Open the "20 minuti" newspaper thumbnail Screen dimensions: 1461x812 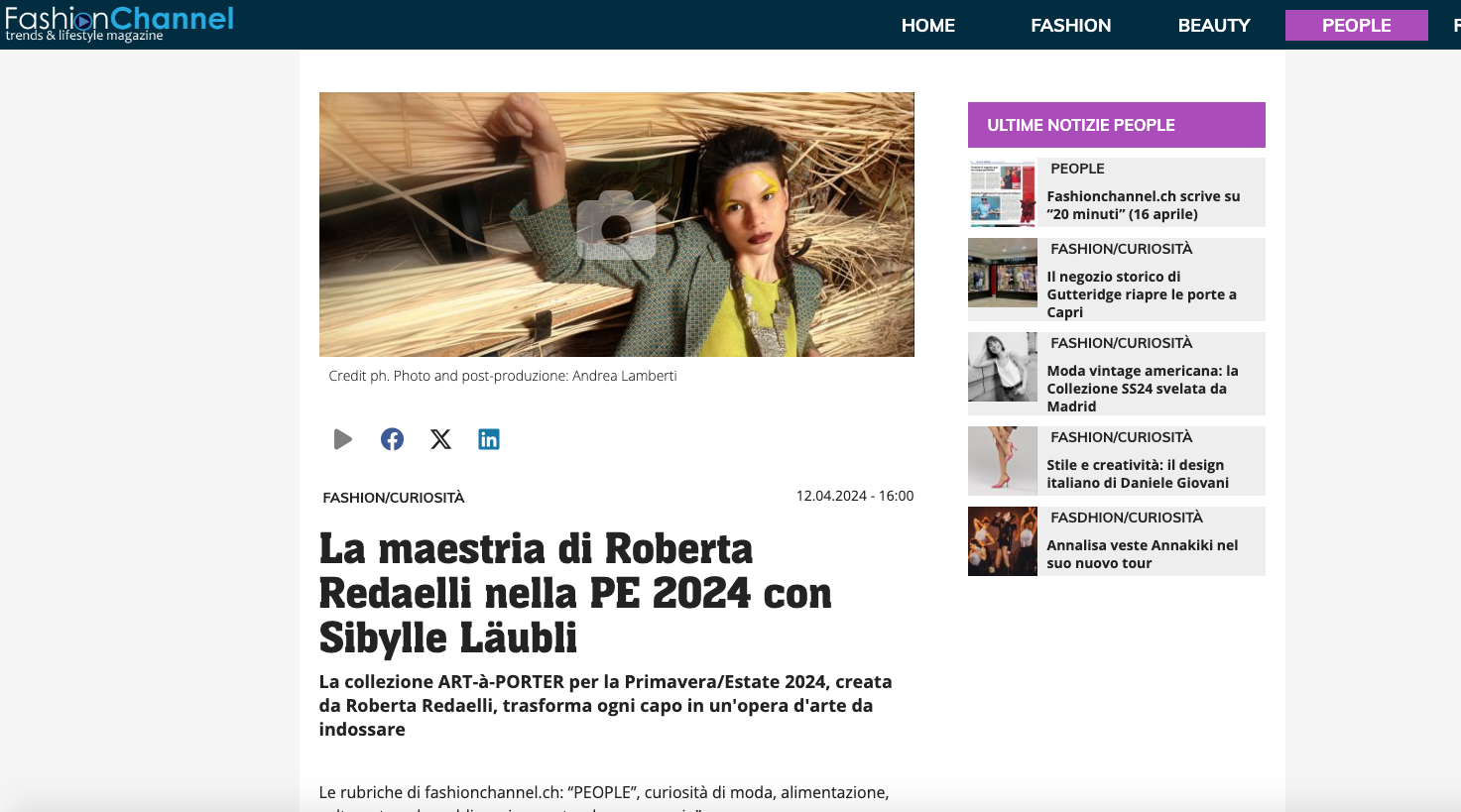pos(1003,192)
